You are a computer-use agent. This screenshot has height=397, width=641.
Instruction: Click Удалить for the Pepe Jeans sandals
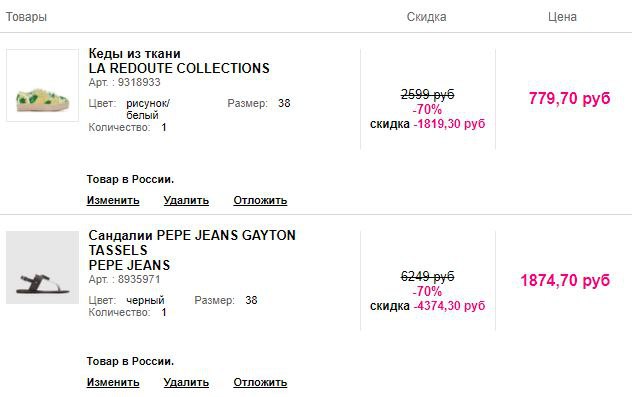point(186,382)
